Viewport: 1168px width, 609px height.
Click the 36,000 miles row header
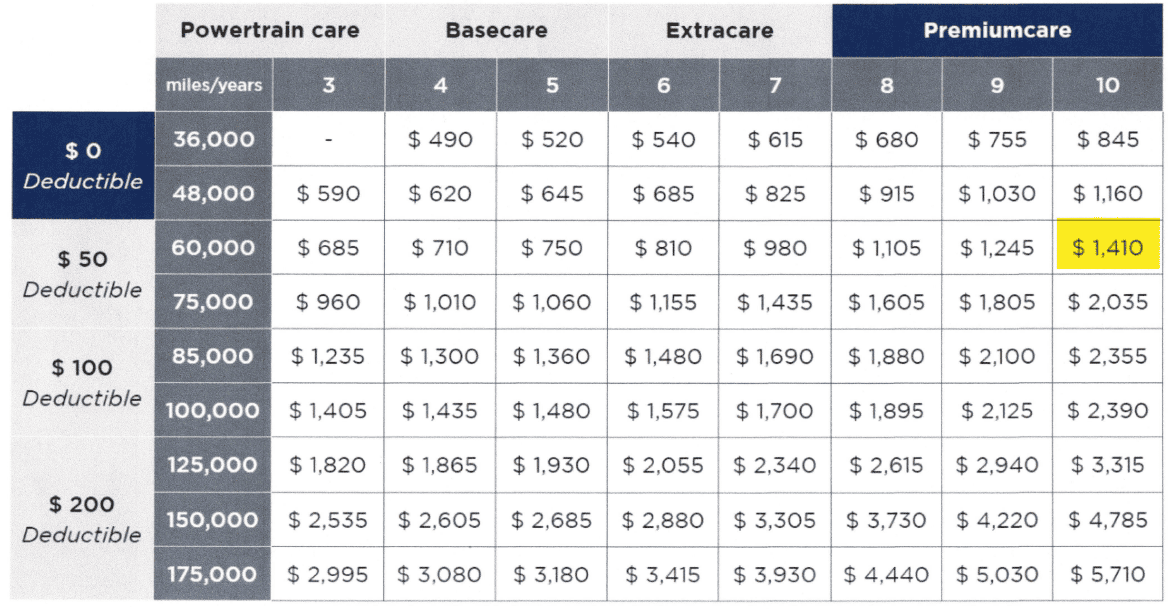click(x=213, y=139)
